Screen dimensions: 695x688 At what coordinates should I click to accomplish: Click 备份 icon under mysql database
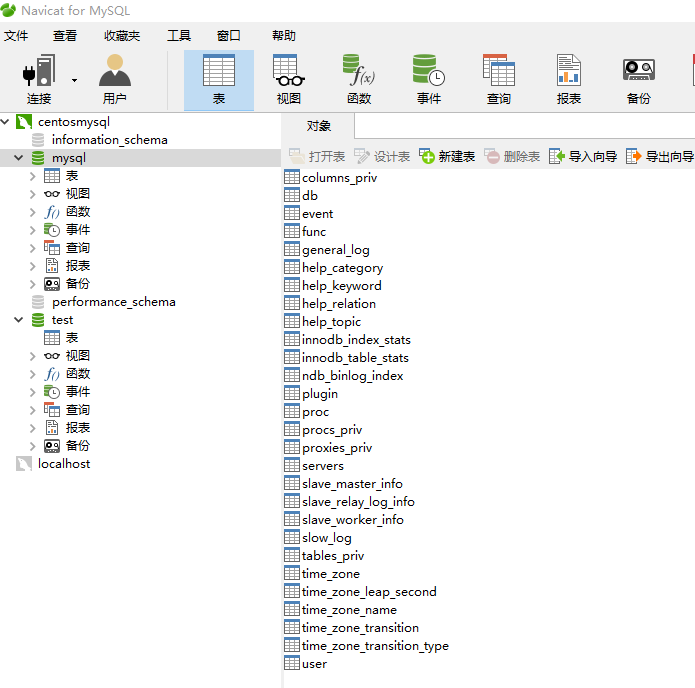pyautogui.click(x=52, y=284)
